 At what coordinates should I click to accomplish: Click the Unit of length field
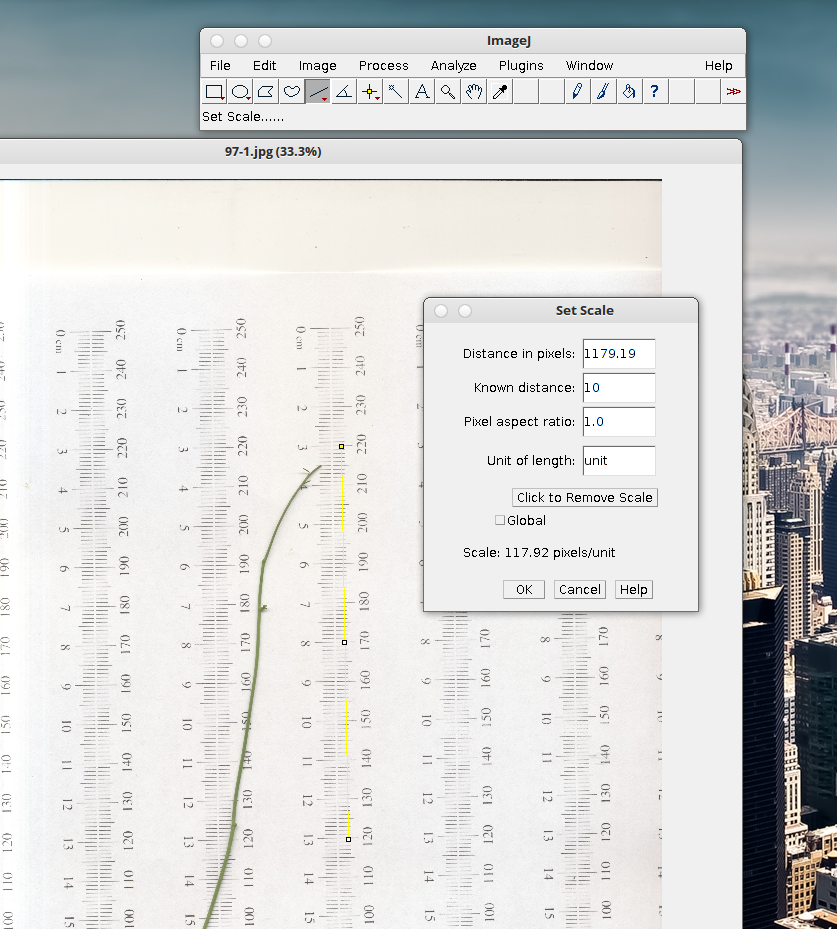pos(617,461)
